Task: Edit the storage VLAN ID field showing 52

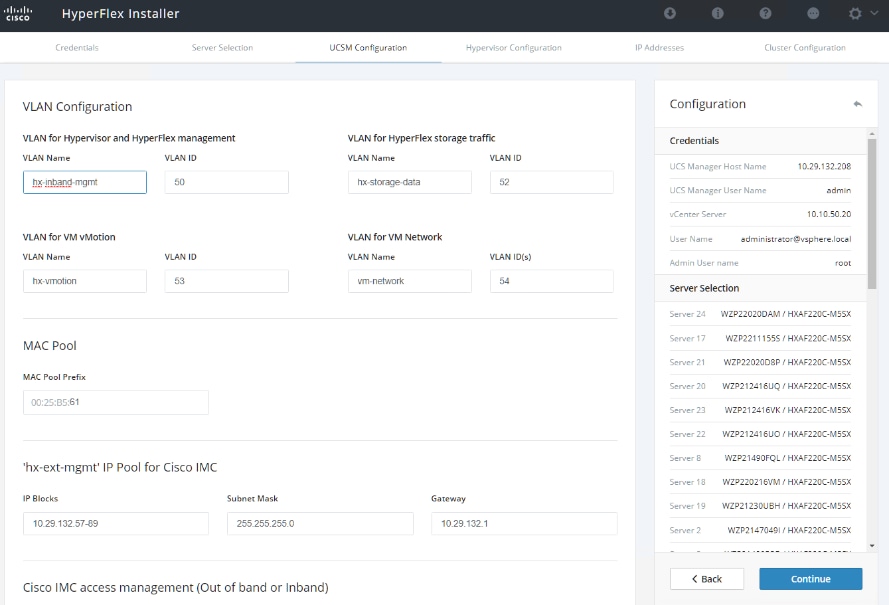Action: [x=552, y=182]
